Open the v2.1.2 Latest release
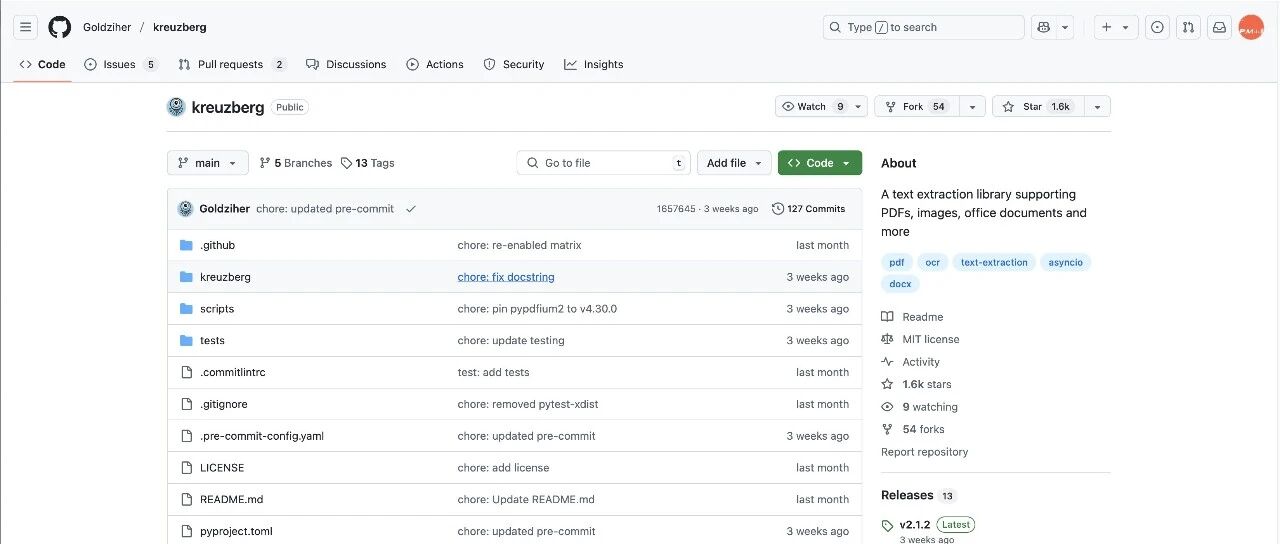This screenshot has height=544, width=1280. tap(927, 525)
